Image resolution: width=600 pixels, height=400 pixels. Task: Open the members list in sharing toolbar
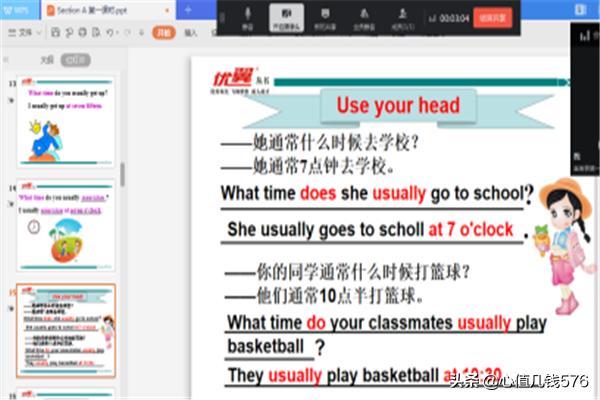point(403,18)
